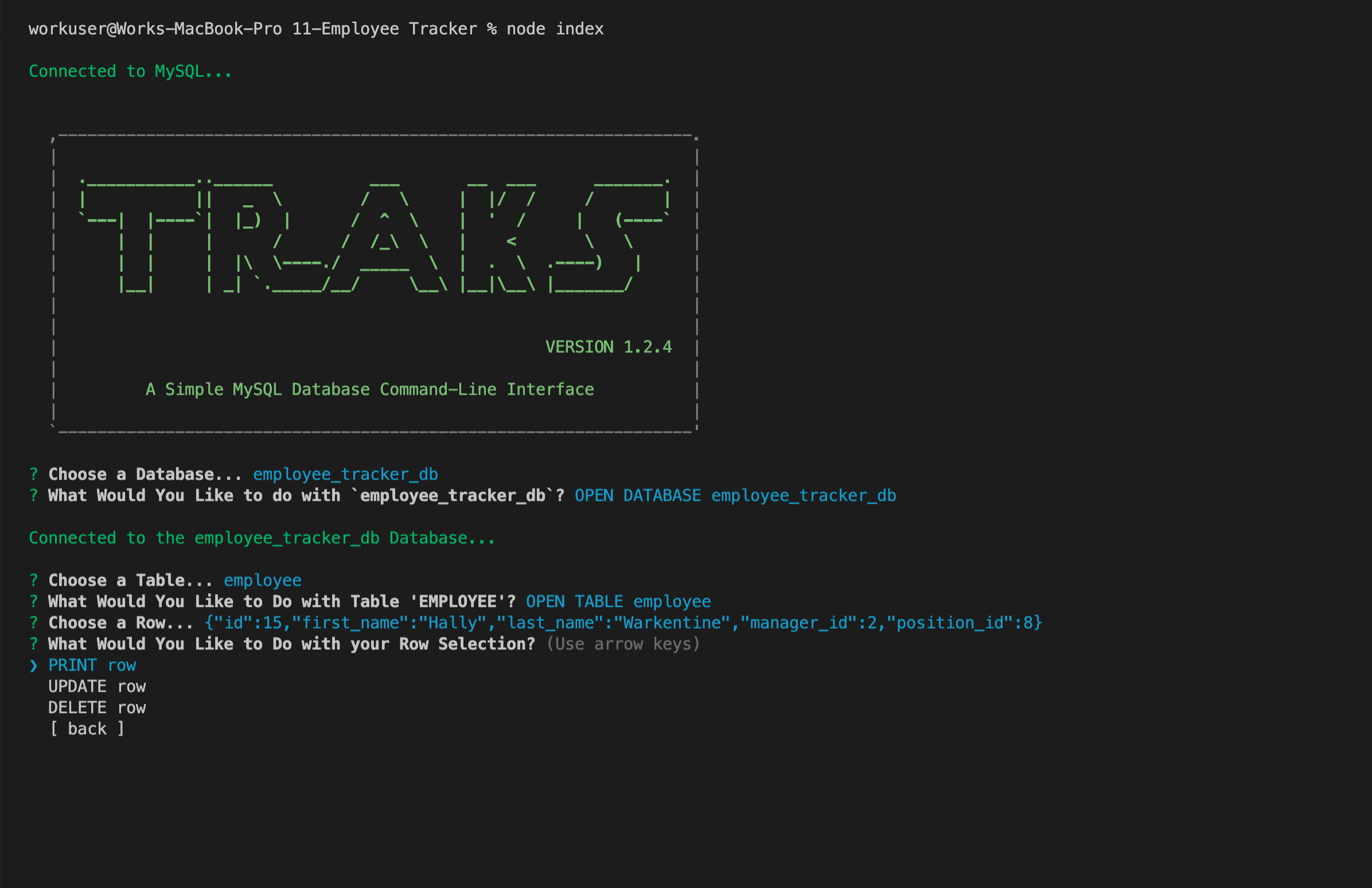
Task: Click the question mark before Row Selection prompt
Action: (33, 644)
